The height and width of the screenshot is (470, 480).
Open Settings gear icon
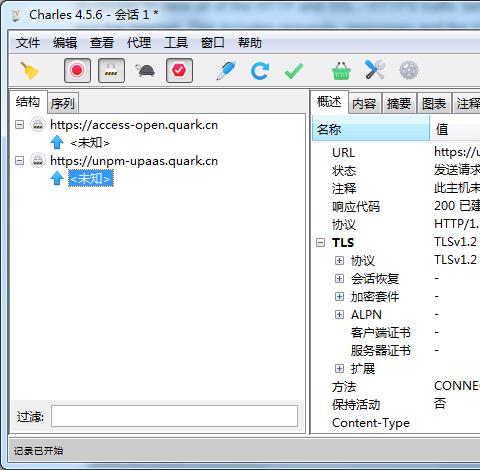coord(409,70)
